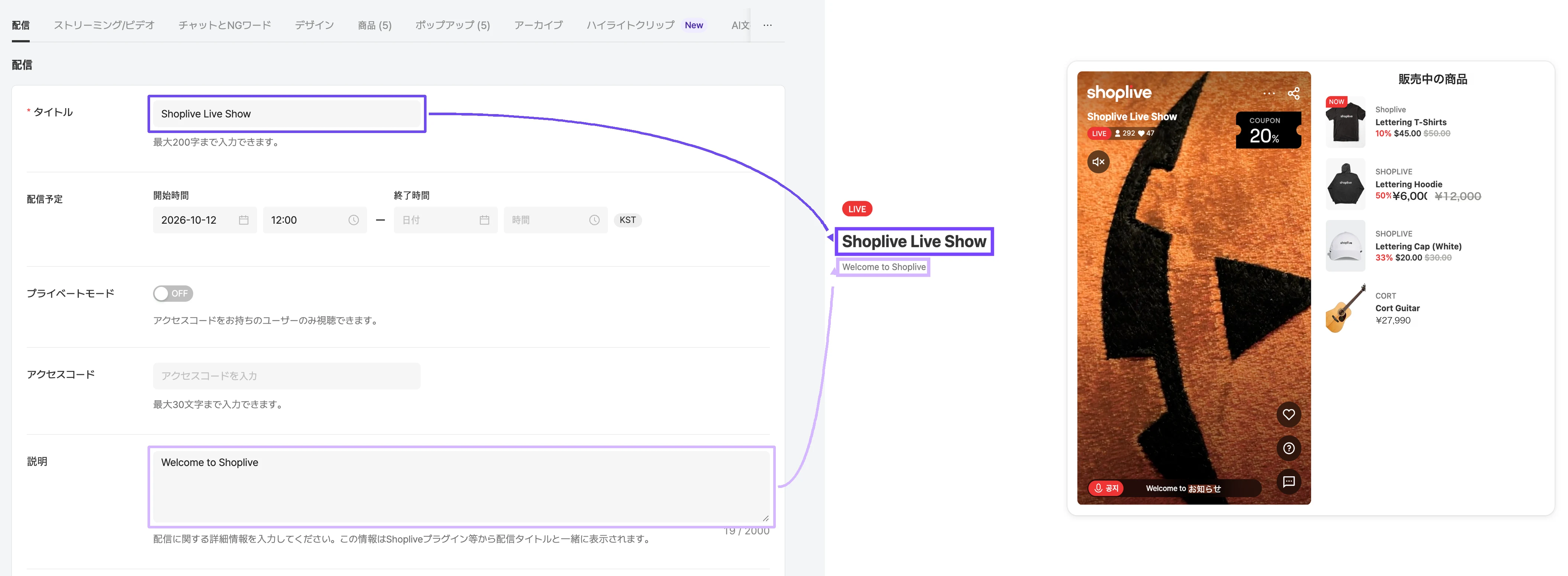Click the New badge on ハイライトクリップ
Screen dimensions: 1568x576
(x=693, y=25)
